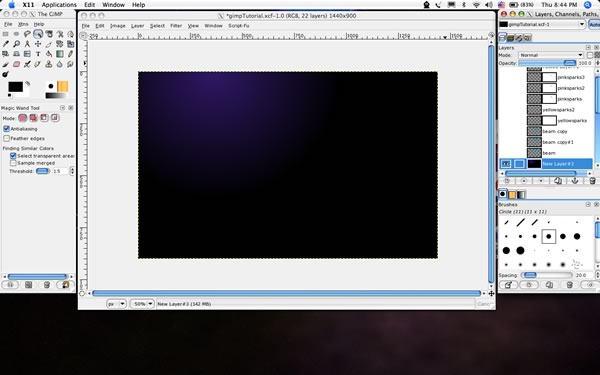Select the Color Picker eyedropper tool
Image resolution: width=600 pixels, height=375 pixels.
[5, 44]
